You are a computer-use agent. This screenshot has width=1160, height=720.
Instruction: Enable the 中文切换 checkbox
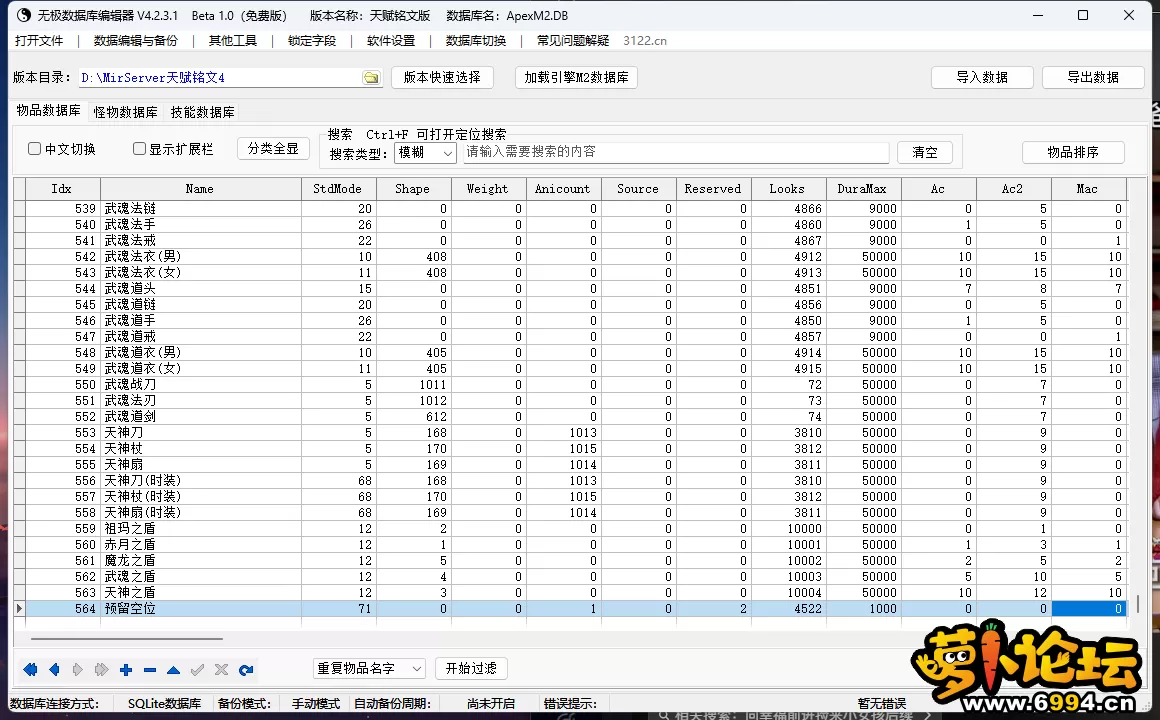click(35, 149)
